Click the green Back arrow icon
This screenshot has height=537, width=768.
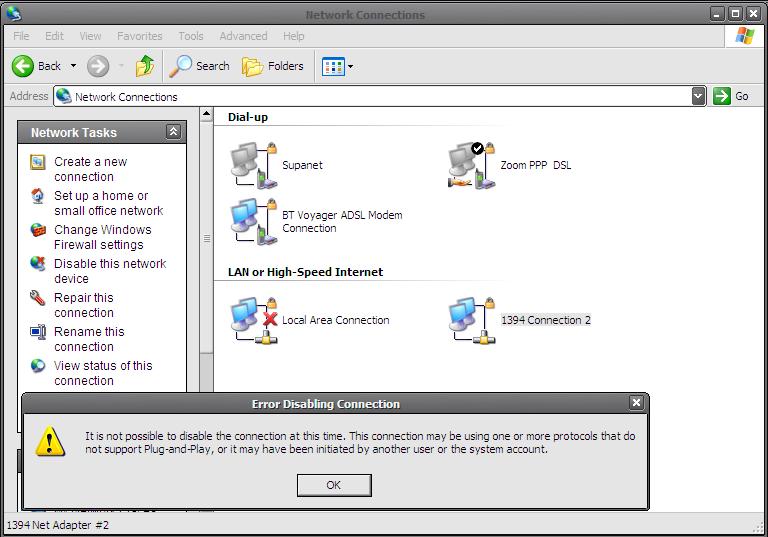click(23, 66)
